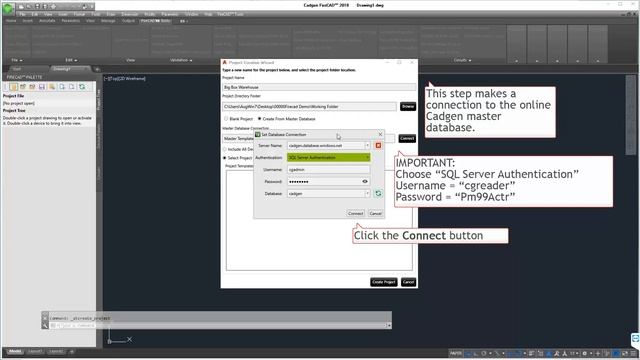Click Connect in the Set Database Connection dialog
Image resolution: width=640 pixels, height=360 pixels.
click(x=355, y=213)
